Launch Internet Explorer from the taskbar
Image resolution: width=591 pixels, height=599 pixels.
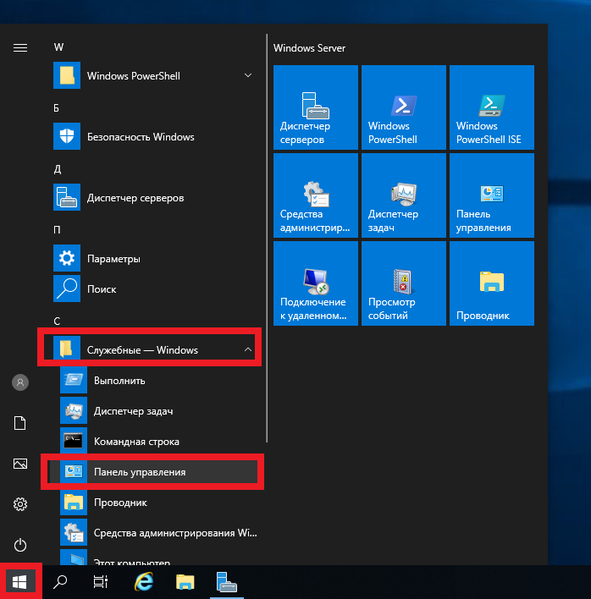point(144,582)
